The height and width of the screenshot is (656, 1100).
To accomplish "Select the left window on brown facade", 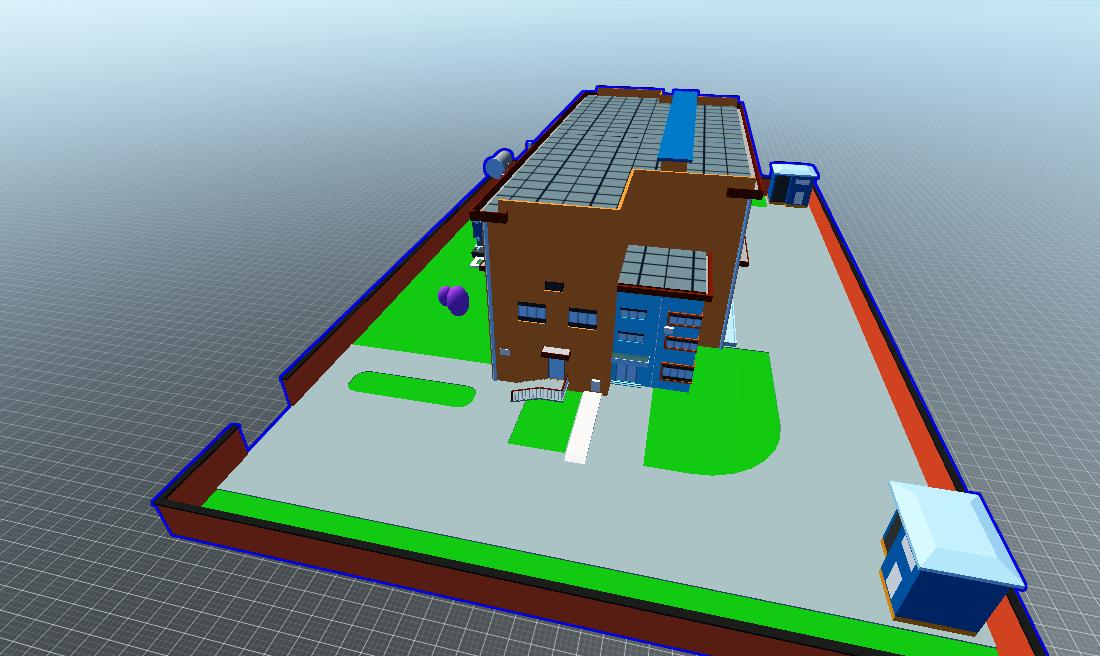I will [x=531, y=313].
